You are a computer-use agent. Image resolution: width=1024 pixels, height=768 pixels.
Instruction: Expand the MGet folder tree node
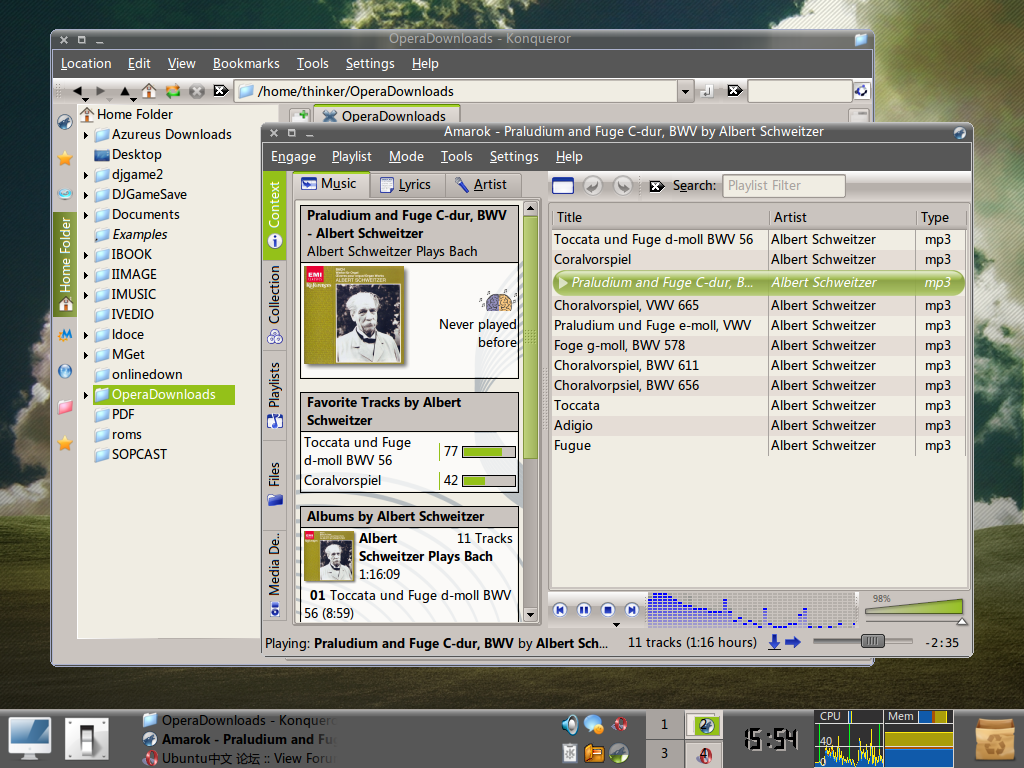click(86, 355)
